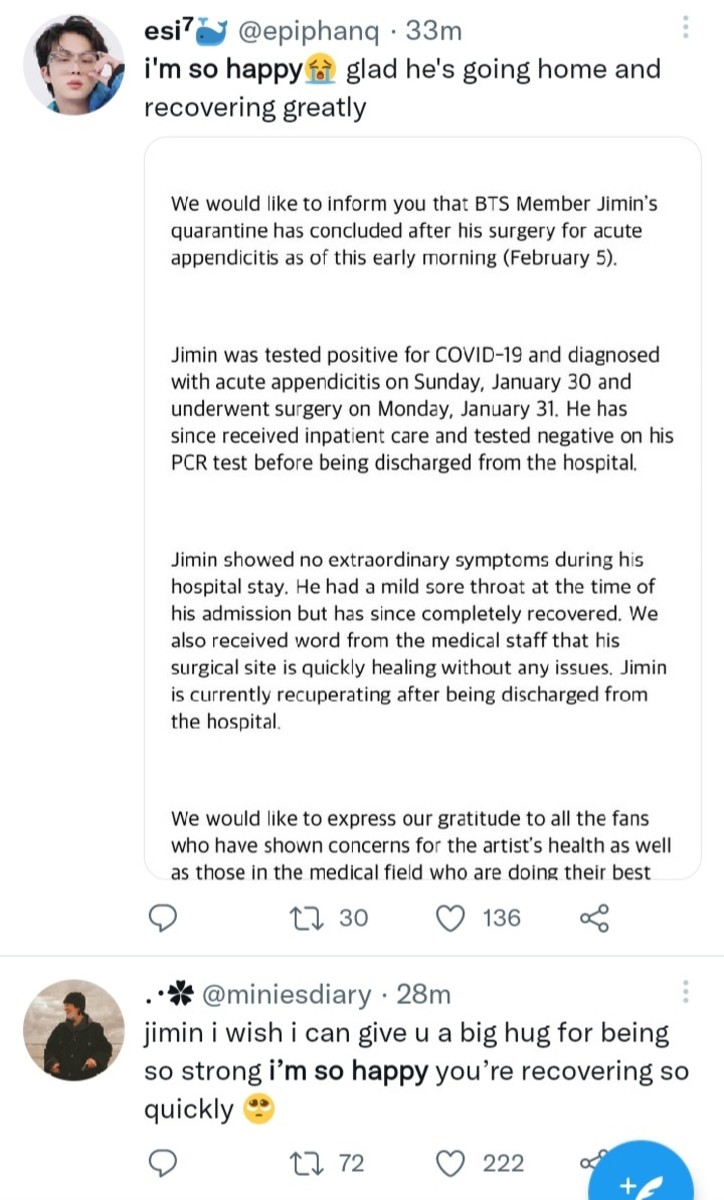
Task: Open the @miniesdiary handle
Action: click(x=286, y=994)
